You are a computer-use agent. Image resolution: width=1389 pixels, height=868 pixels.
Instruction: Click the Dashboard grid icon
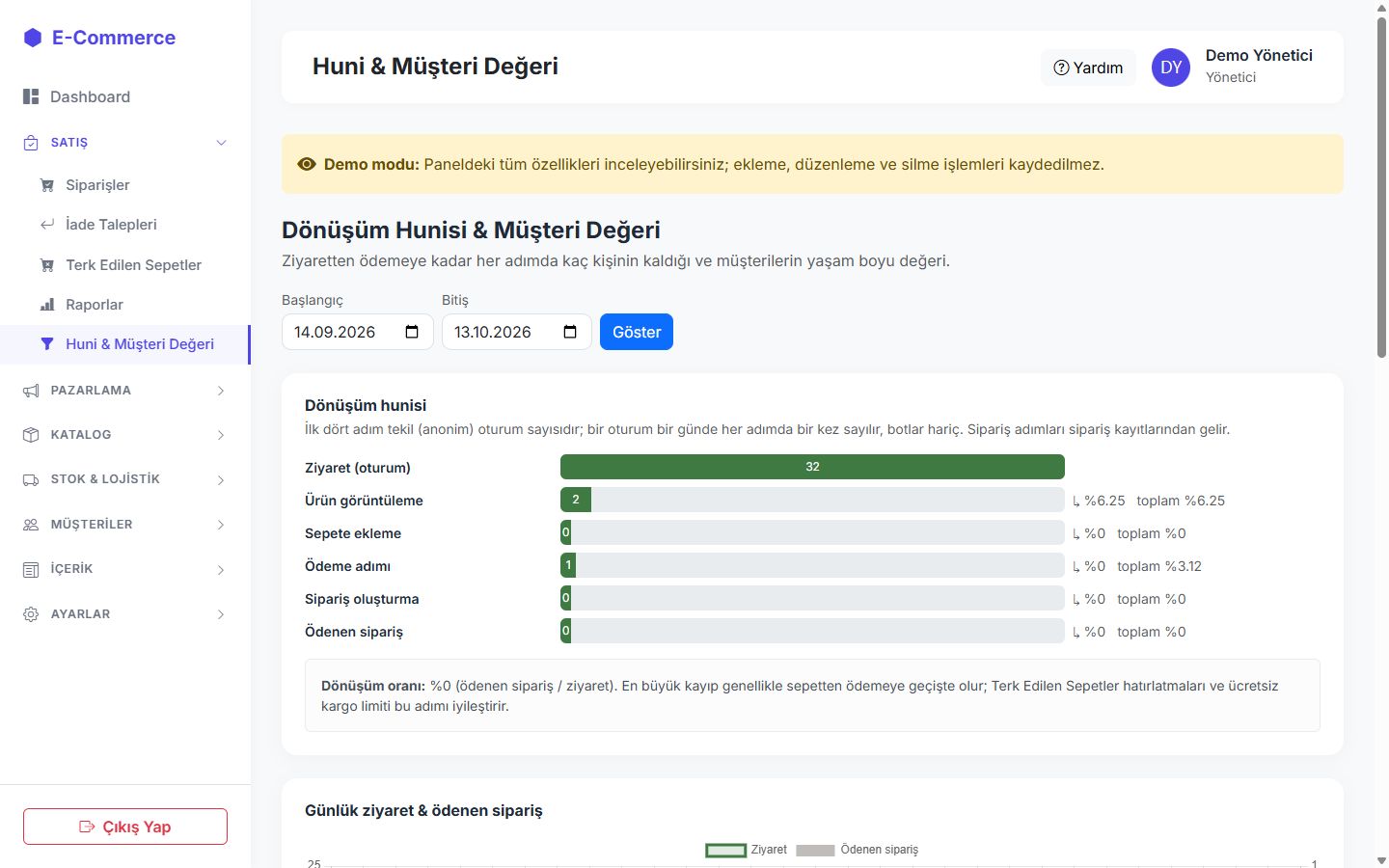31,96
